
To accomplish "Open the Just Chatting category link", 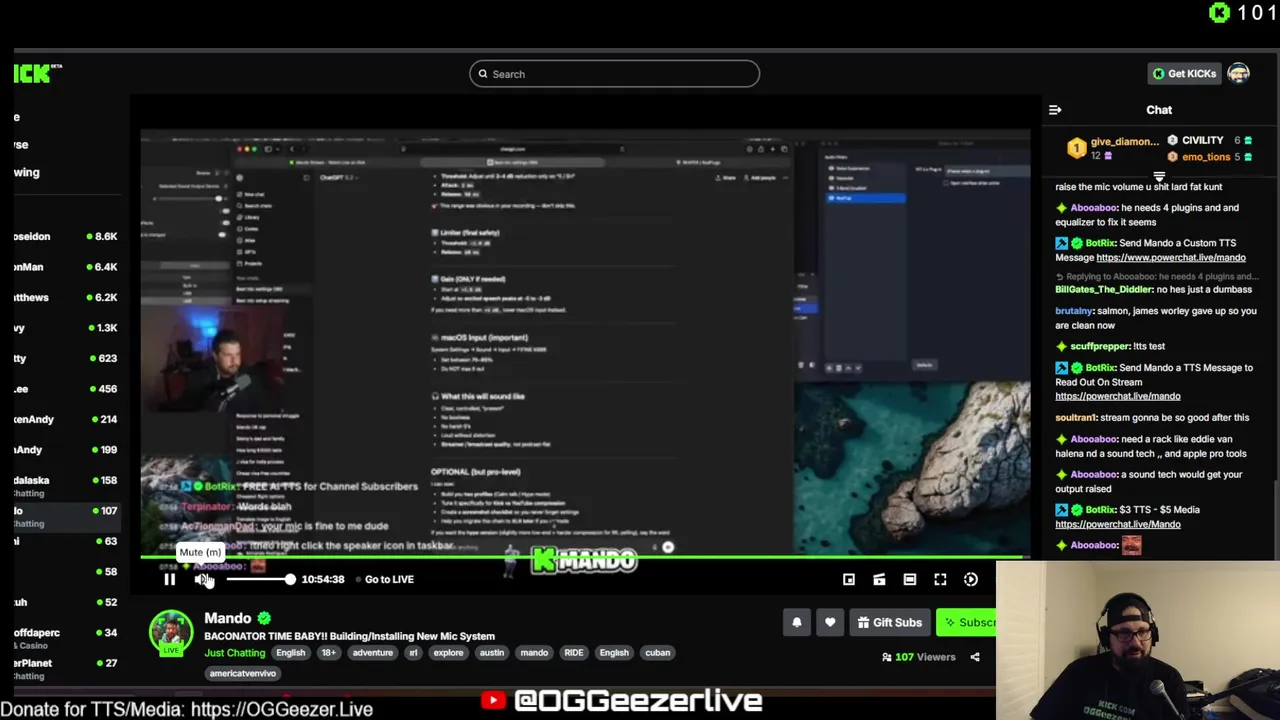I will point(235,653).
